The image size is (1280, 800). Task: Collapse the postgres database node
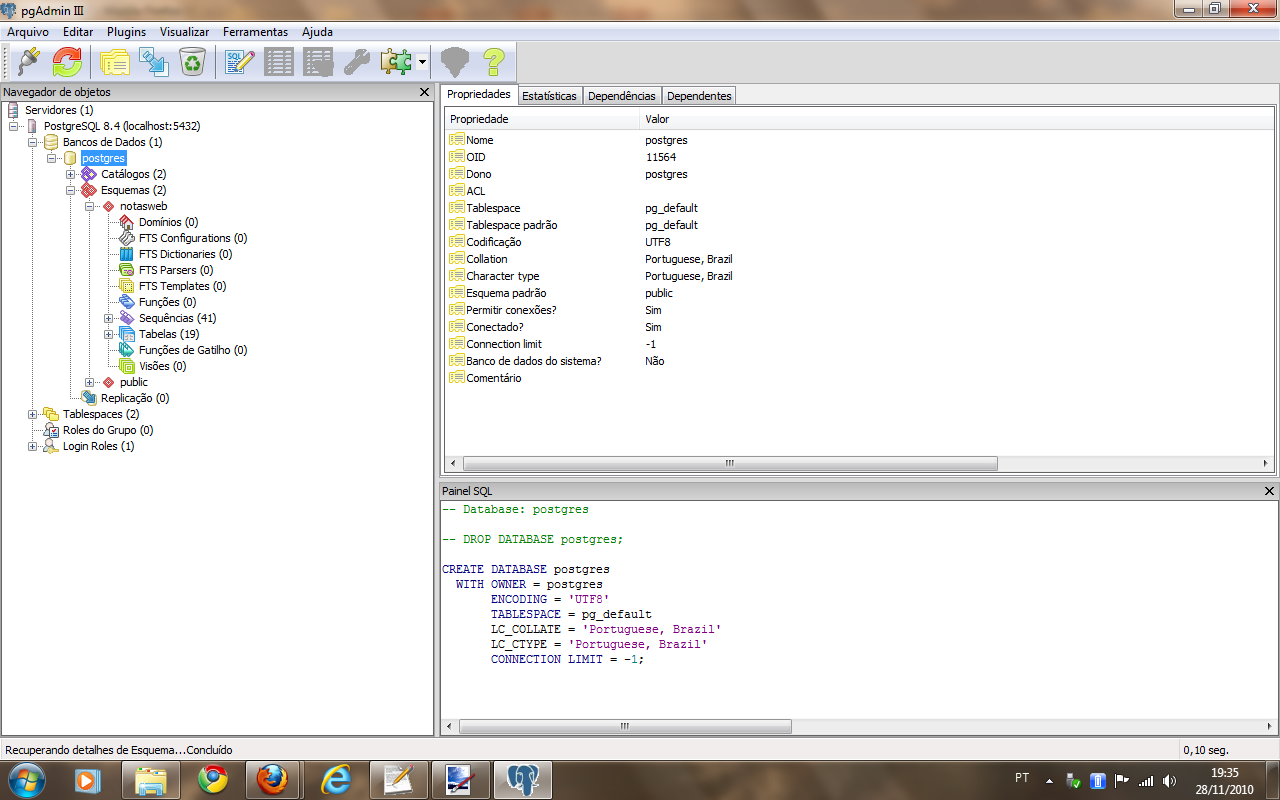[52, 158]
